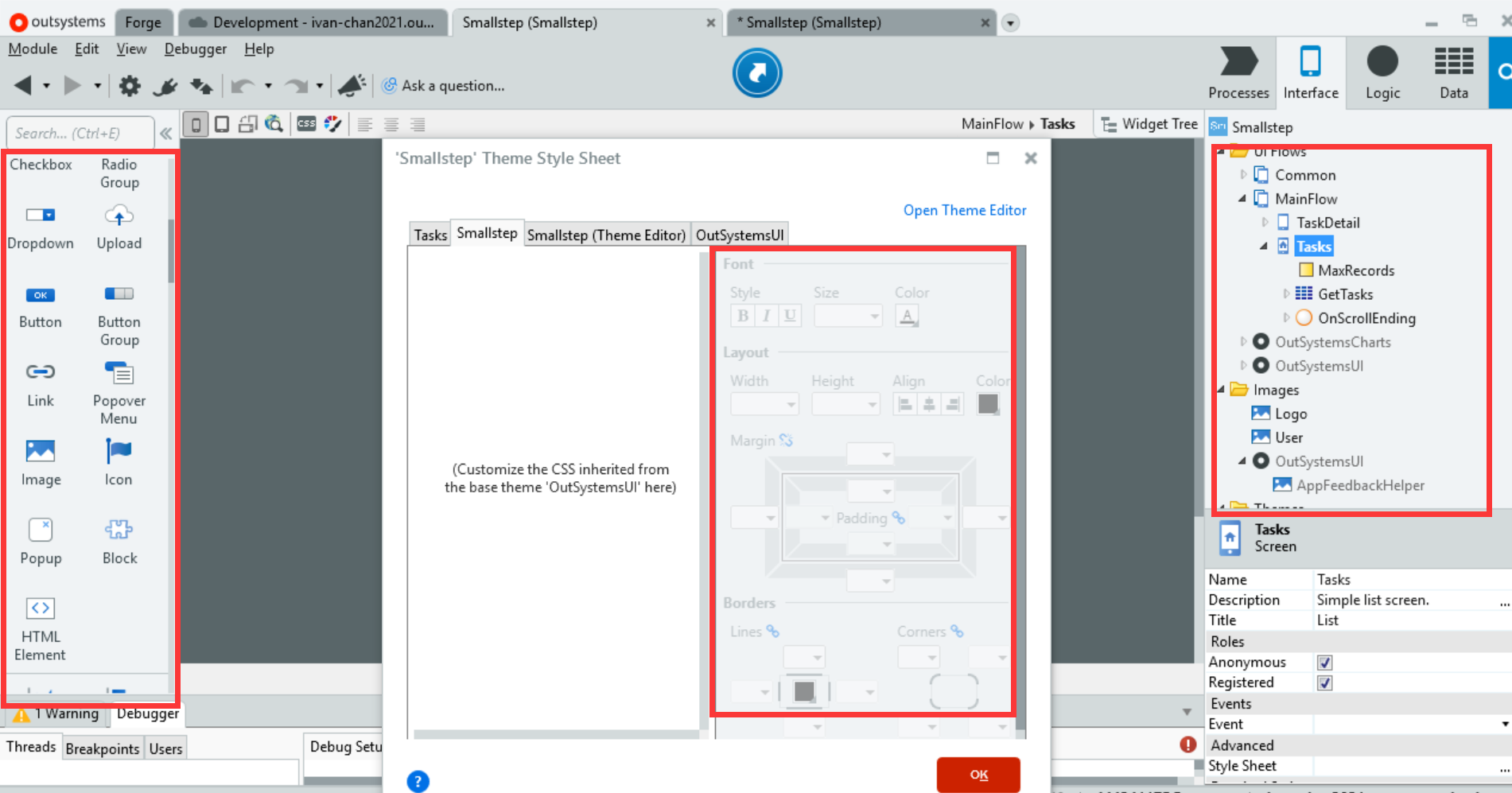The width and height of the screenshot is (1512, 793).
Task: Open module settings gear icon
Action: coord(130,85)
